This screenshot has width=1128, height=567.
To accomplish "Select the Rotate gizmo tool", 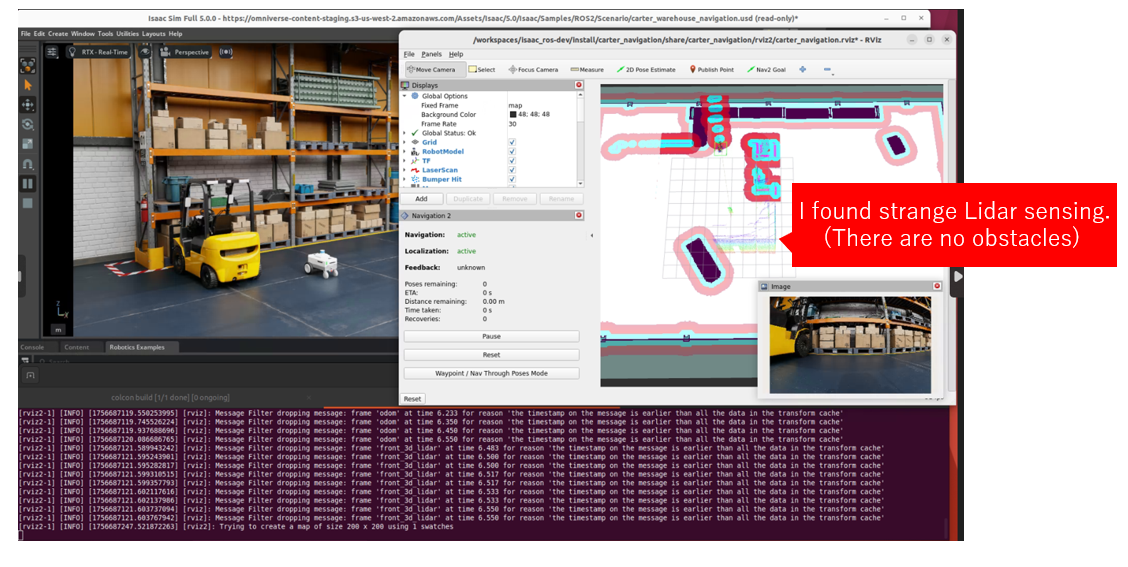I will [27, 124].
